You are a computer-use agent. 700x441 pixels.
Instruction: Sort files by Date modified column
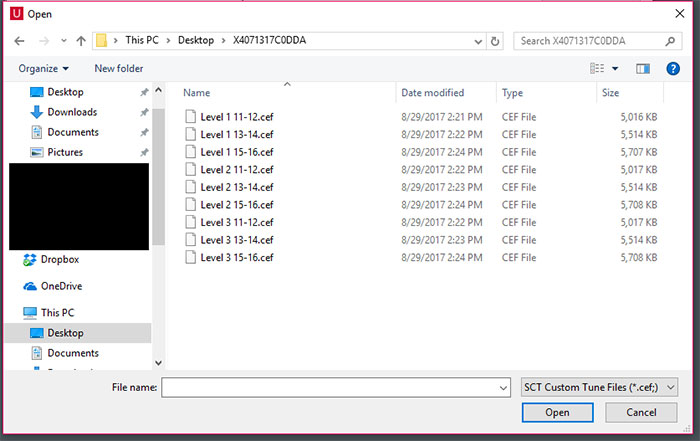coord(432,92)
